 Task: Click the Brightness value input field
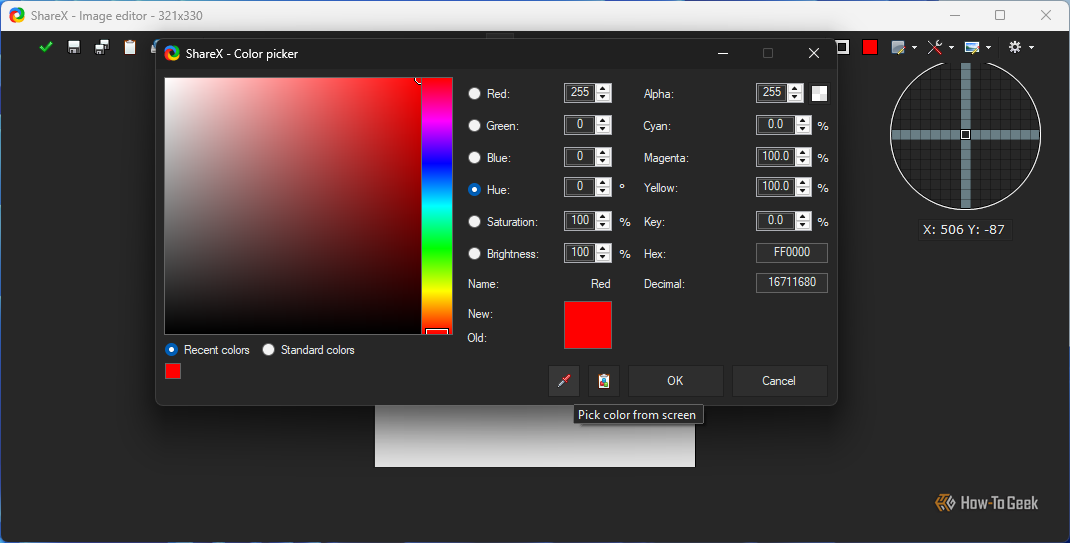click(580, 253)
